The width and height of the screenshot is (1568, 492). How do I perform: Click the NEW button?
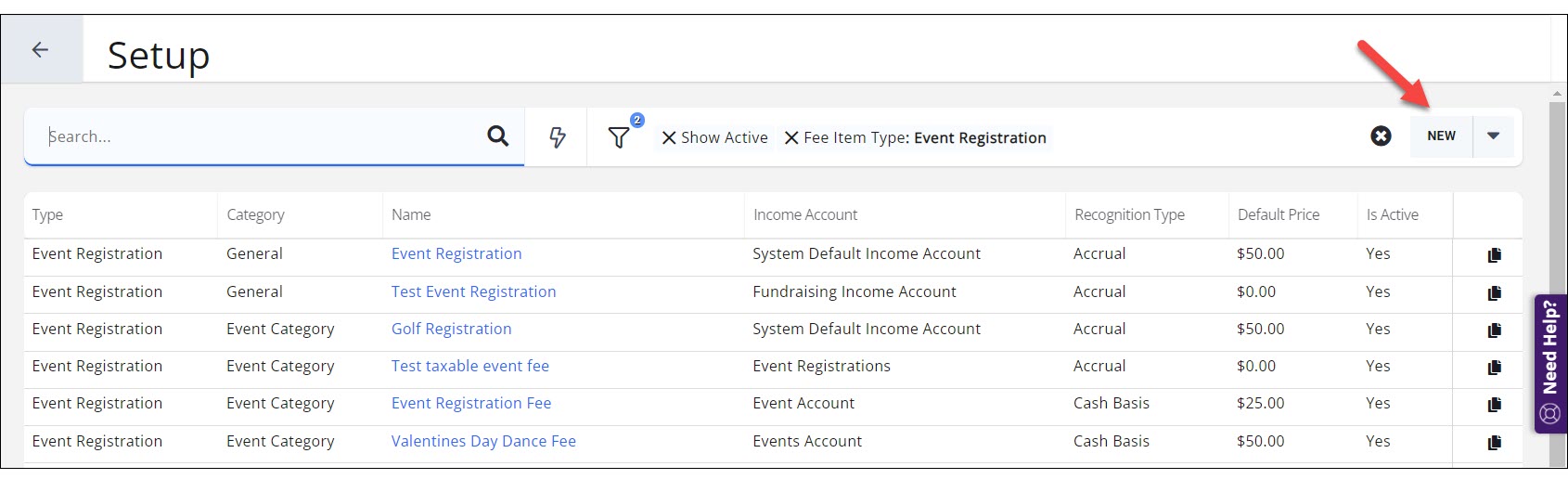(x=1441, y=136)
